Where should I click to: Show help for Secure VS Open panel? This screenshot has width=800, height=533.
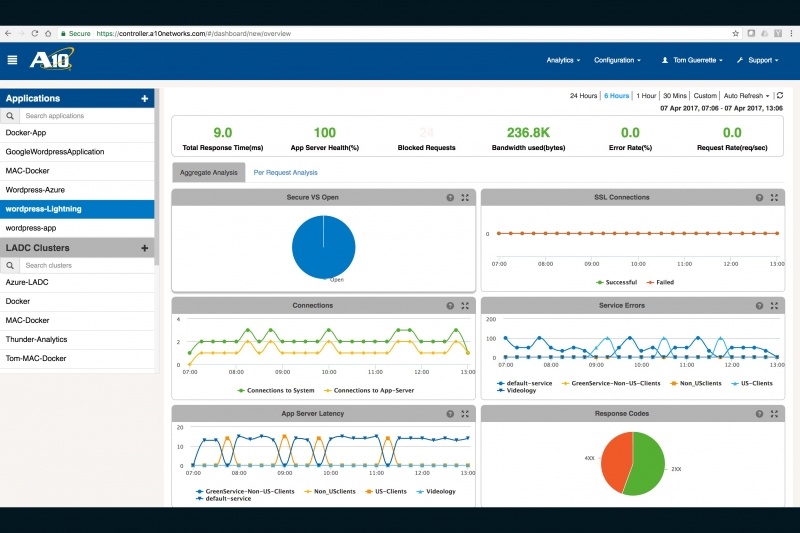point(450,197)
